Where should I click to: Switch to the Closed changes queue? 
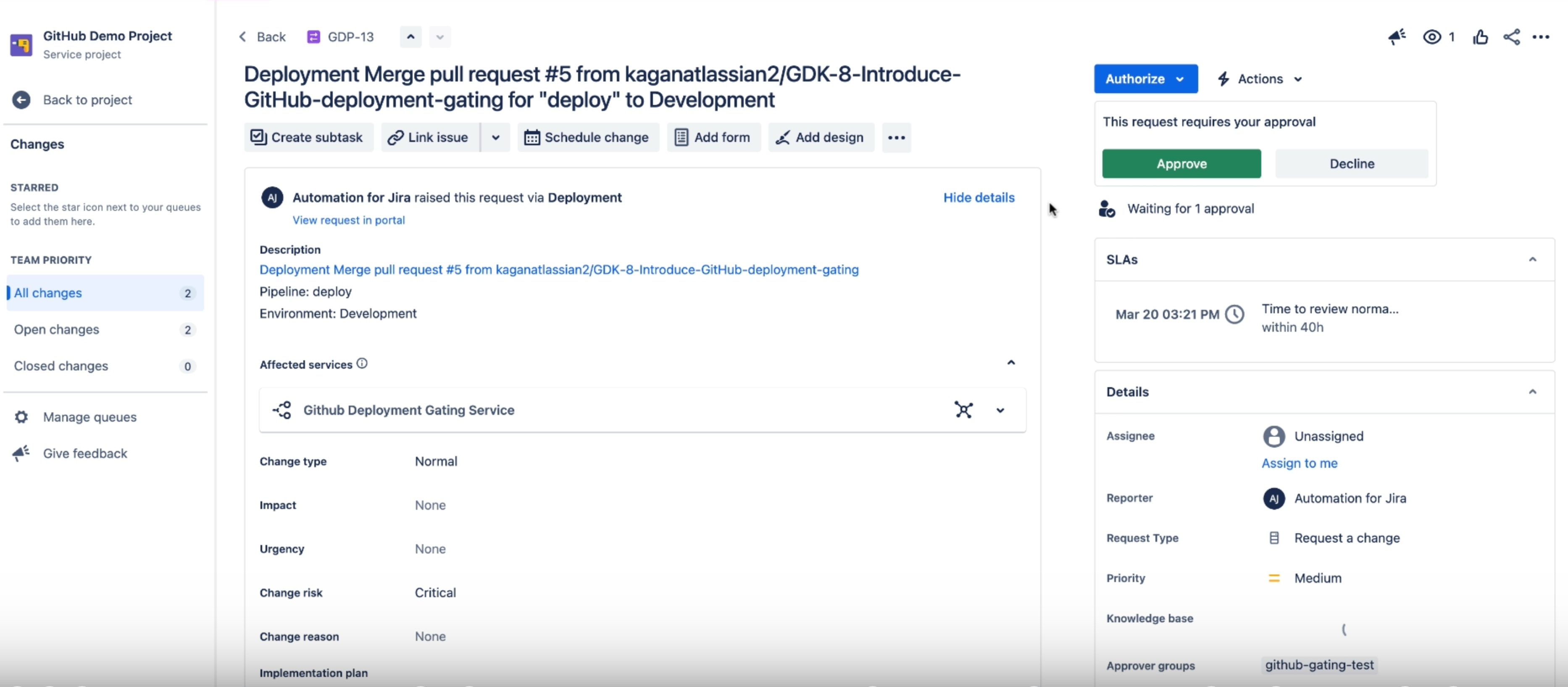point(61,366)
